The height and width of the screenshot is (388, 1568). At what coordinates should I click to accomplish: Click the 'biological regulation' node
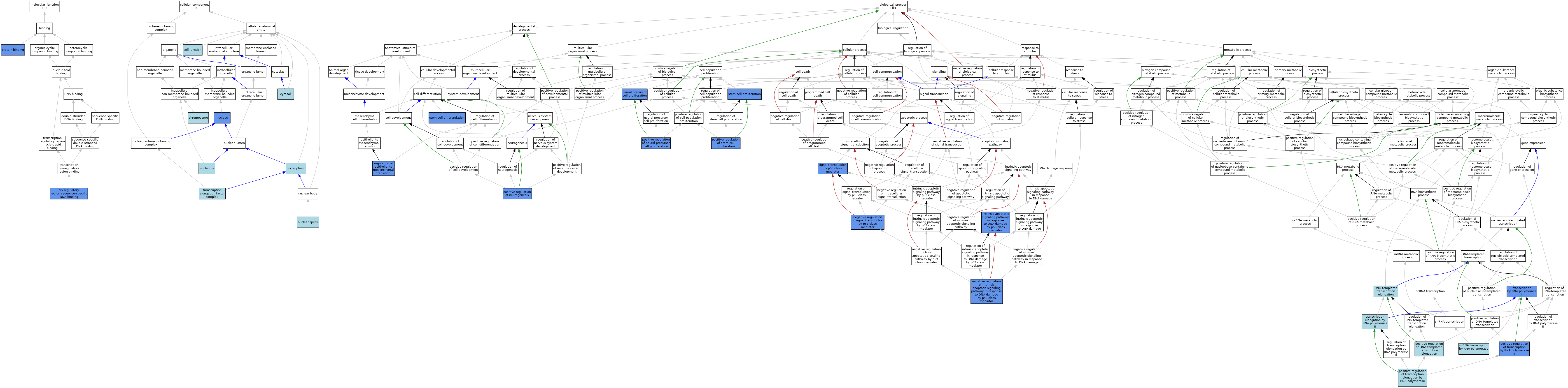894,28
